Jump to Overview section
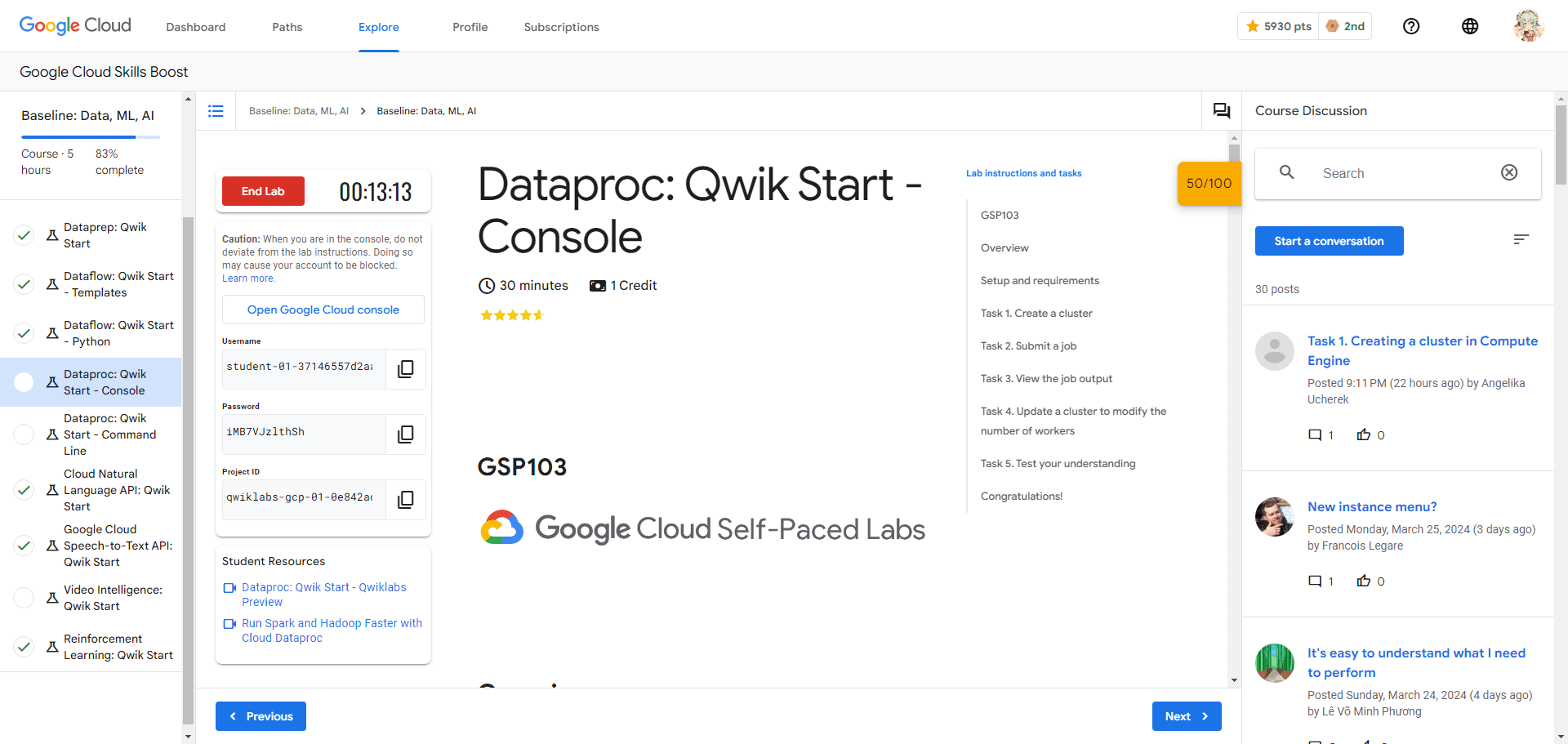 (1004, 248)
